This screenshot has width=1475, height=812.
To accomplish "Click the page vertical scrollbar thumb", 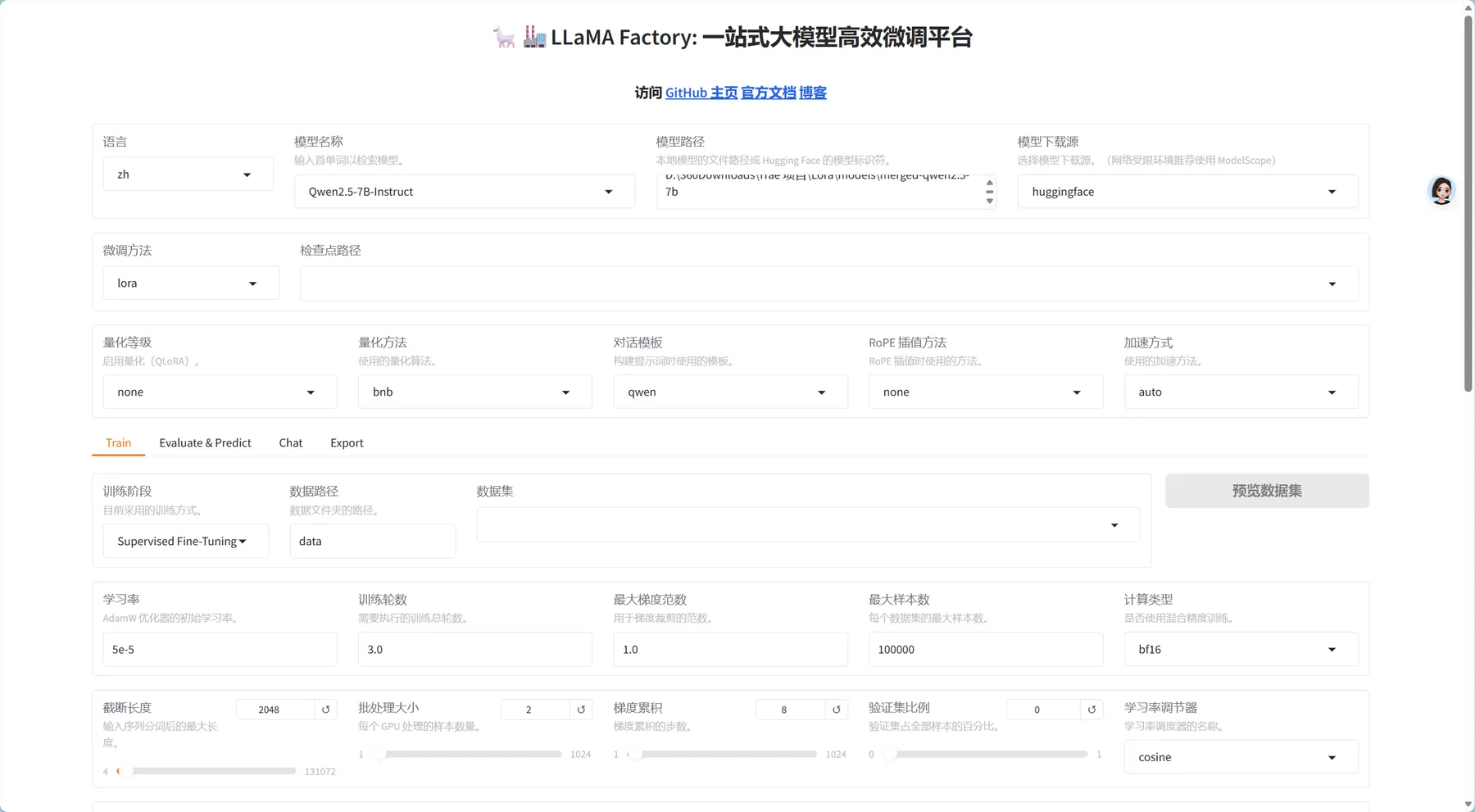I will point(1468,203).
